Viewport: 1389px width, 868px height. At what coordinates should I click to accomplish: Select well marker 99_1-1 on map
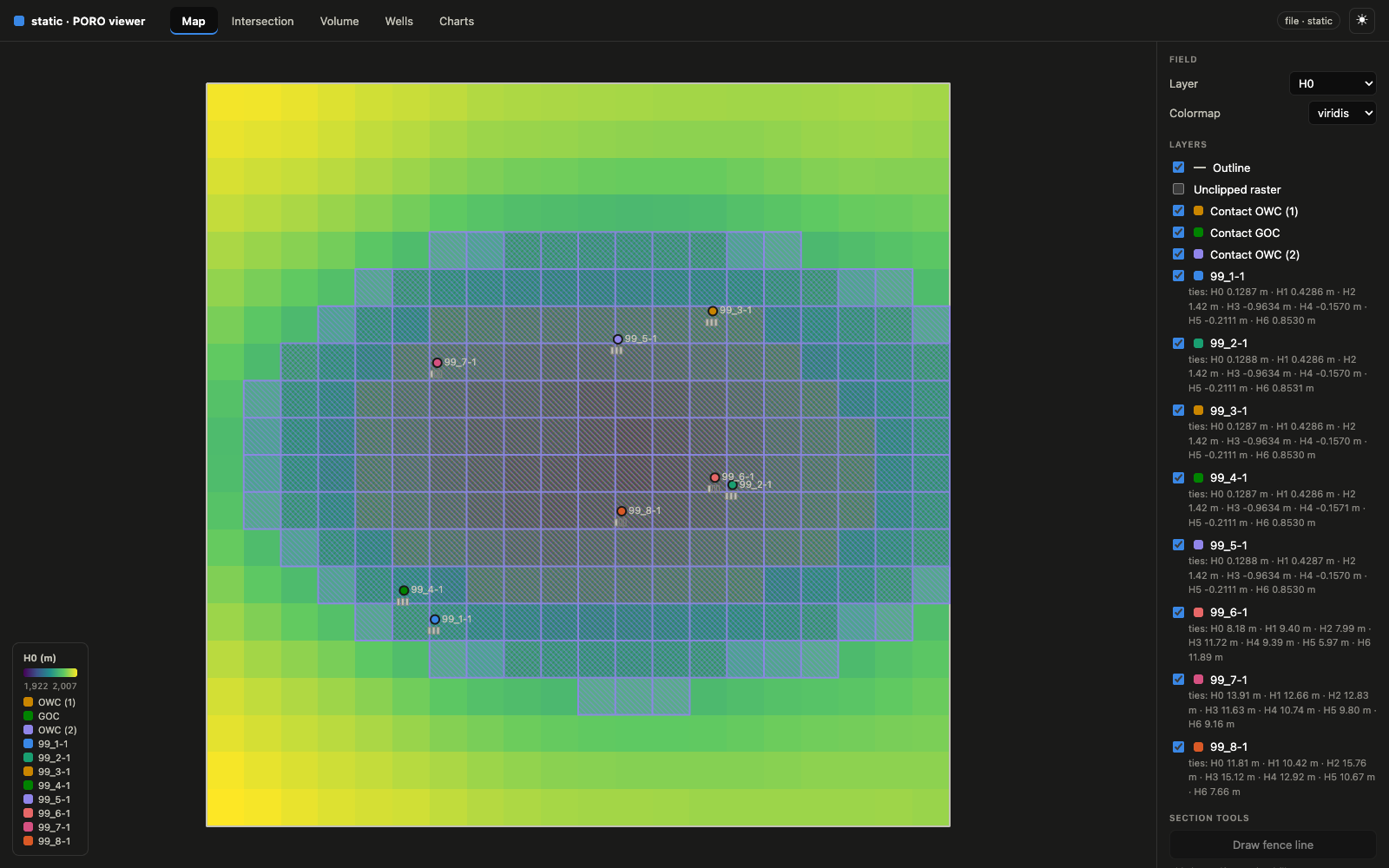(435, 620)
